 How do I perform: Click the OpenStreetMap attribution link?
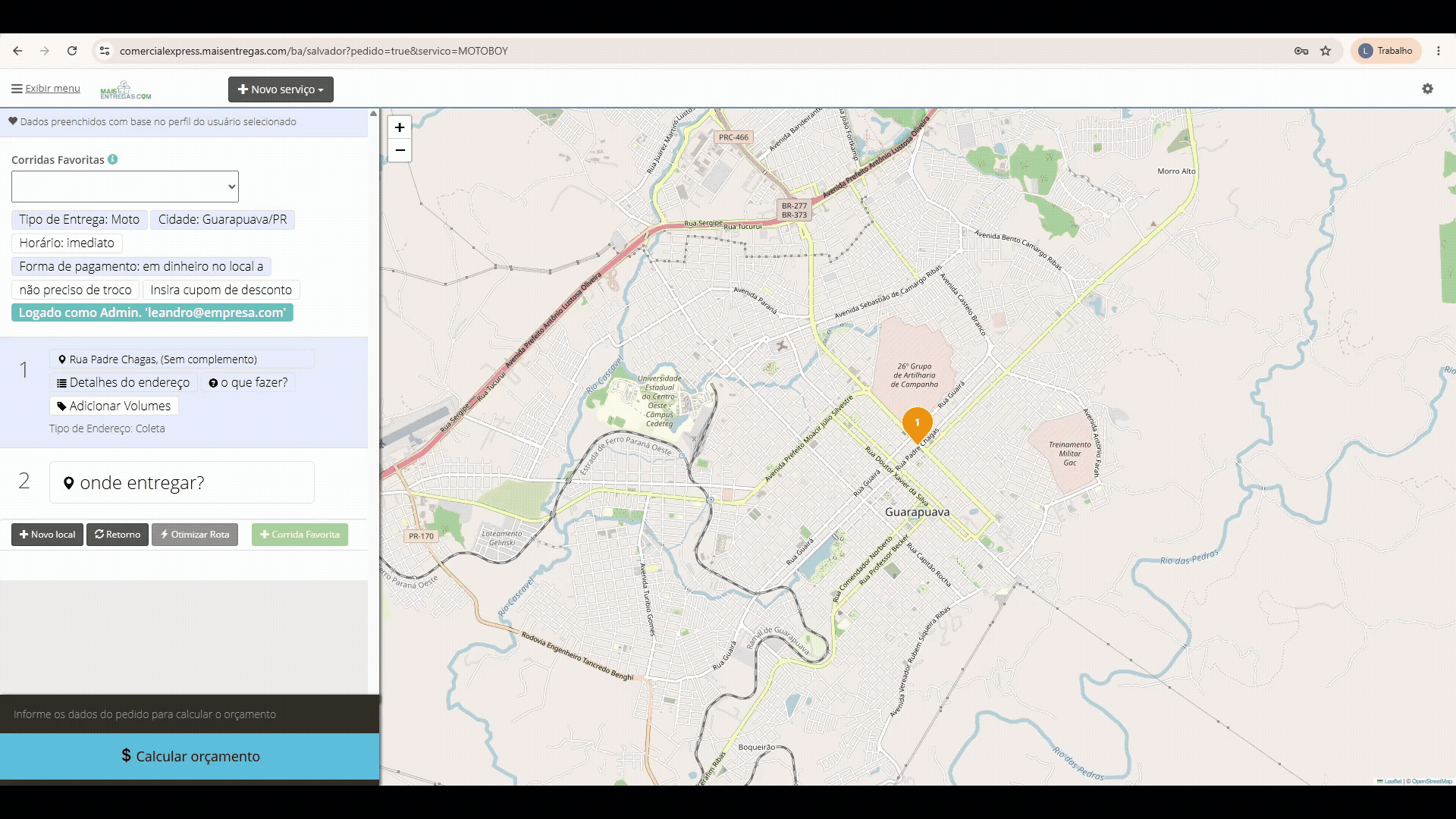(x=1432, y=781)
